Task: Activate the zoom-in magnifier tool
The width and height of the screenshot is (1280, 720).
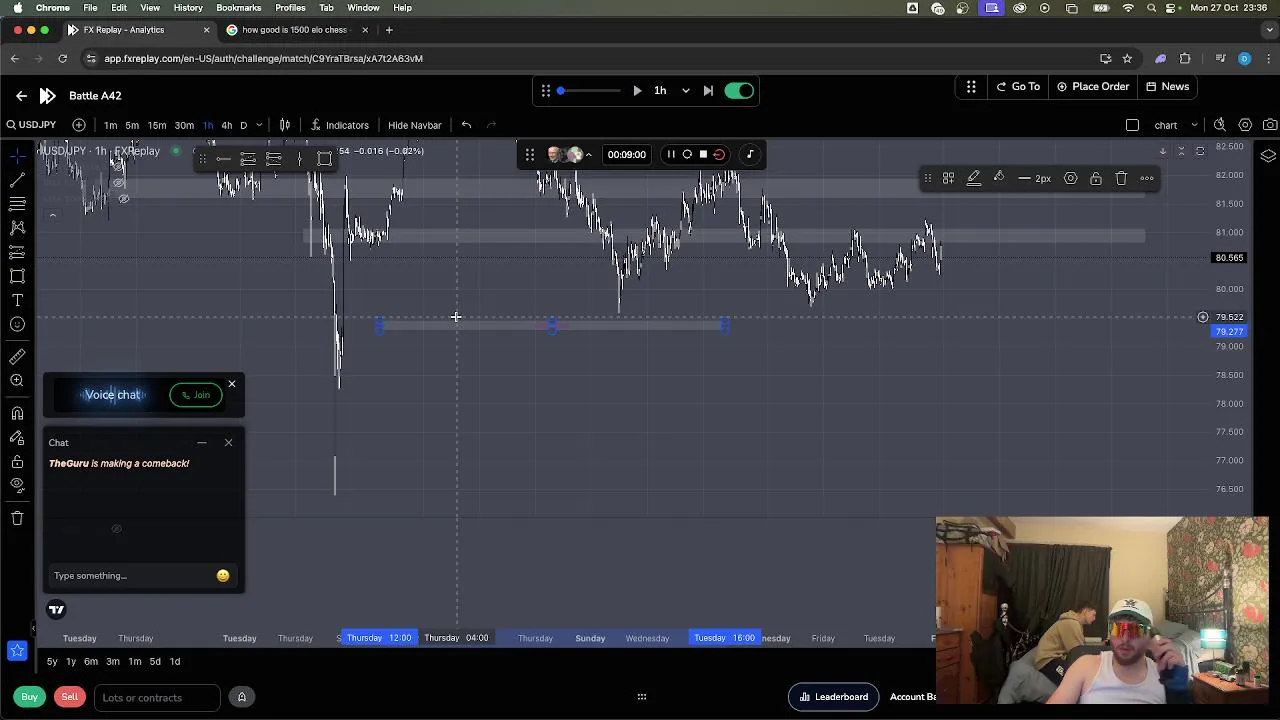Action: tap(17, 380)
